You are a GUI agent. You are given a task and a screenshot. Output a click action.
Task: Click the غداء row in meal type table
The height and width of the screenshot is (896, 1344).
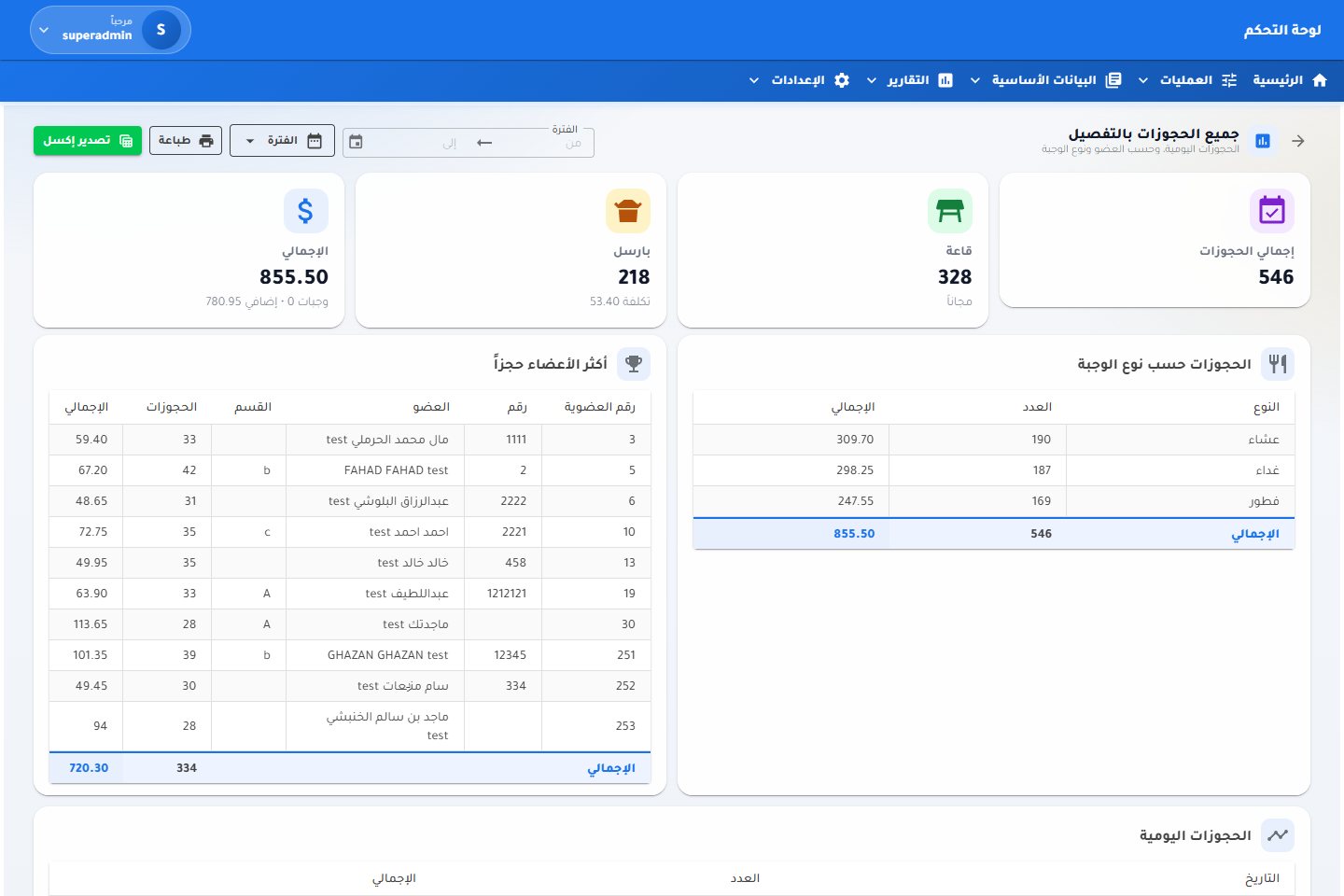pyautogui.click(x=993, y=470)
